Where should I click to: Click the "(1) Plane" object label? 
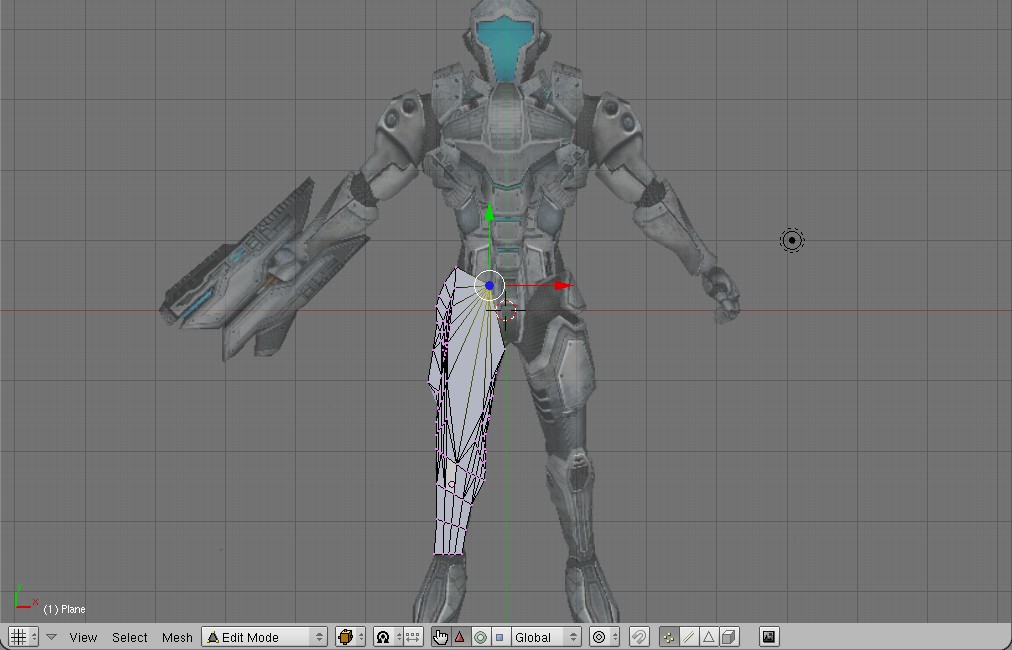(x=64, y=609)
